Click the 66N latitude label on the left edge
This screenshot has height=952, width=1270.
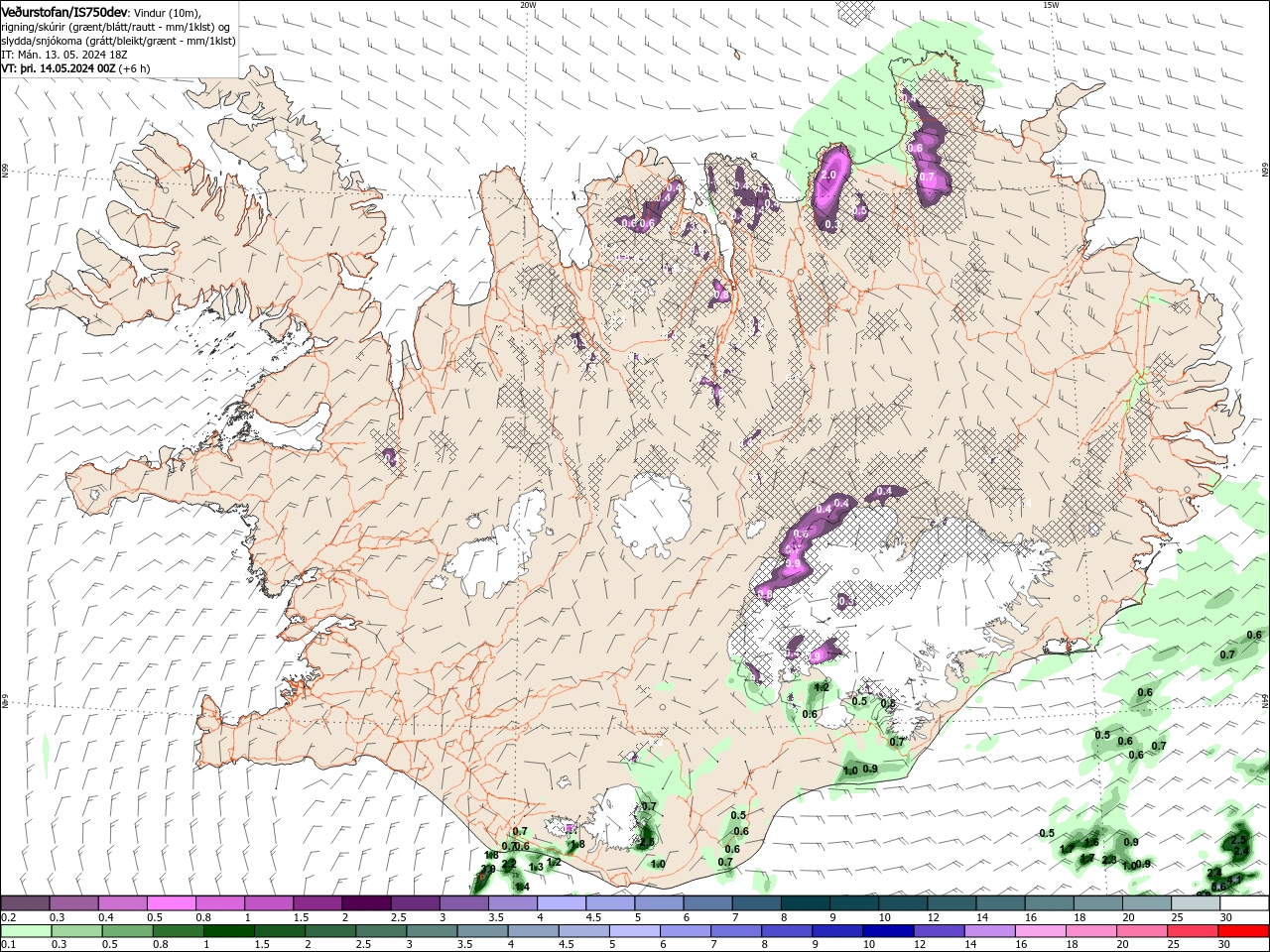coord(5,171)
